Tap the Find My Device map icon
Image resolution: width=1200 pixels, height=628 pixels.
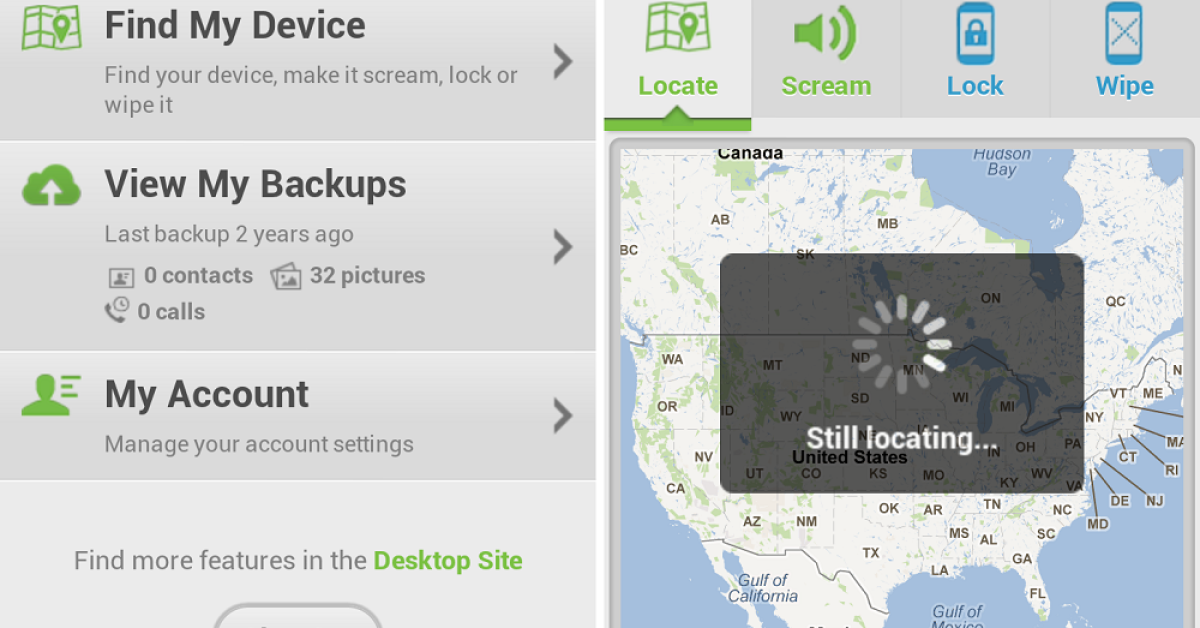coord(51,28)
